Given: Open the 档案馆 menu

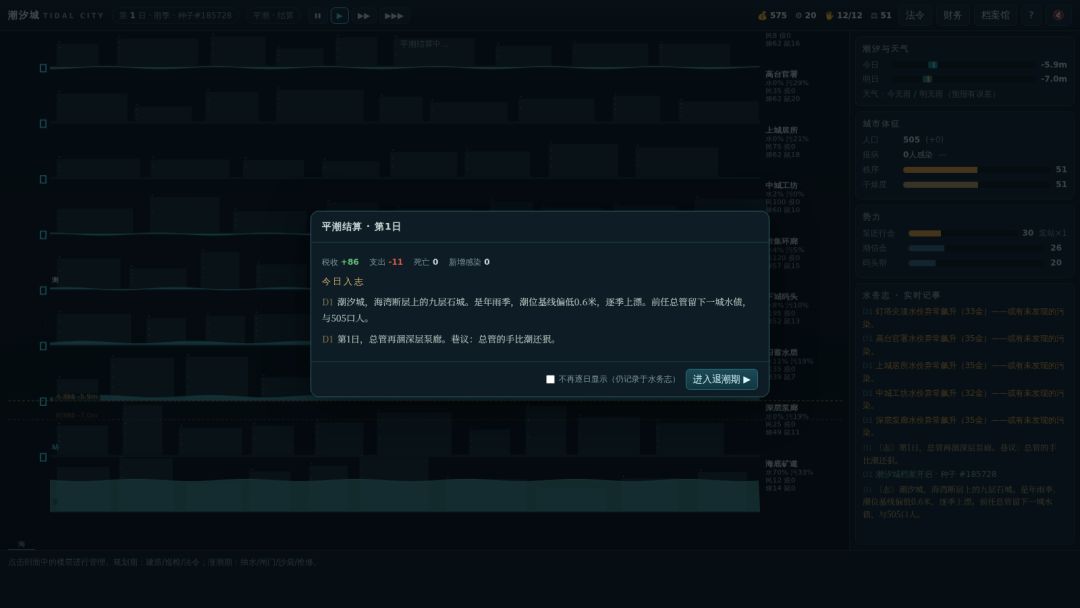Looking at the screenshot, I should click(995, 15).
